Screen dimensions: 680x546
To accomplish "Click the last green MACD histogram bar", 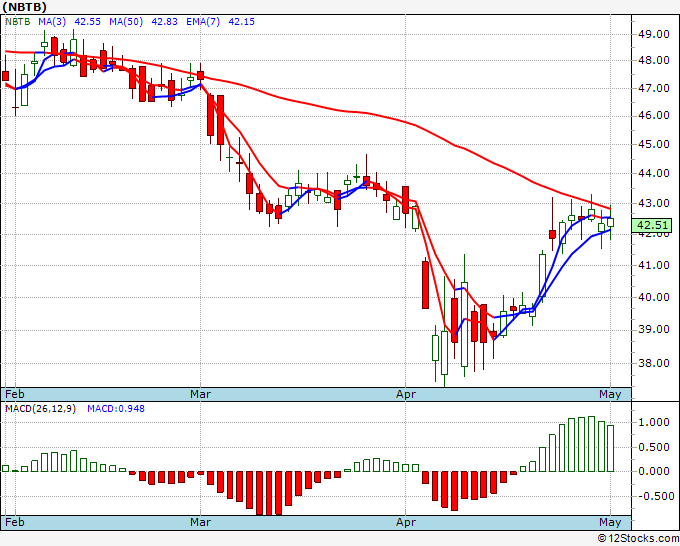I will (x=611, y=448).
